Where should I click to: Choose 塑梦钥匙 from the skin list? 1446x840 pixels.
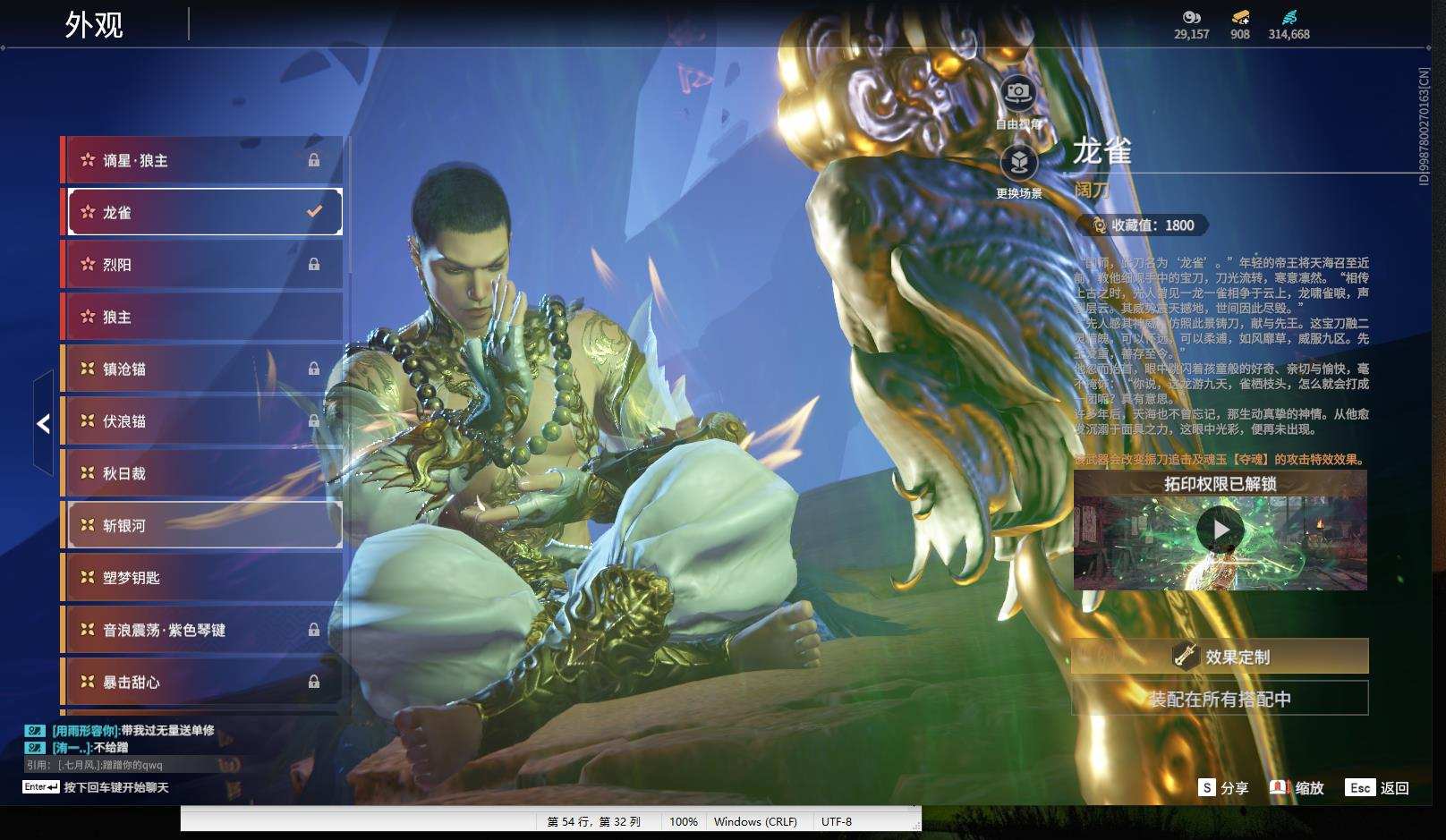202,578
